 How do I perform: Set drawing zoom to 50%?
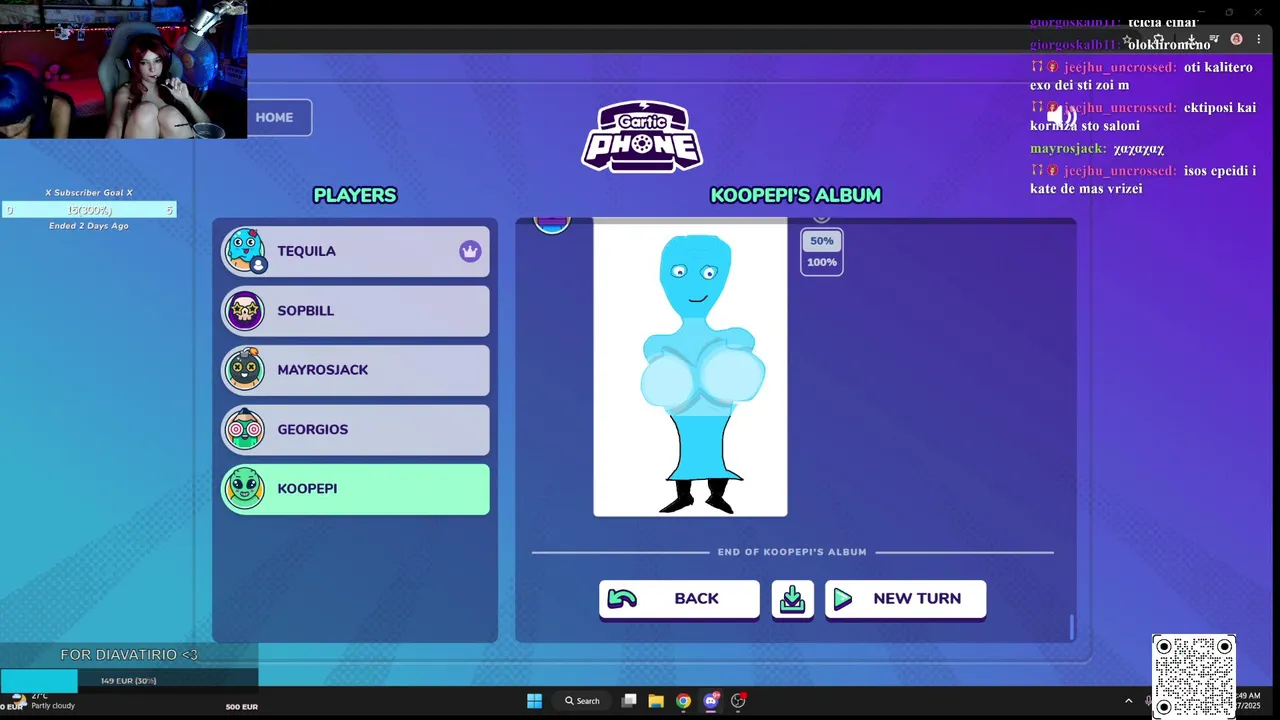click(x=822, y=241)
